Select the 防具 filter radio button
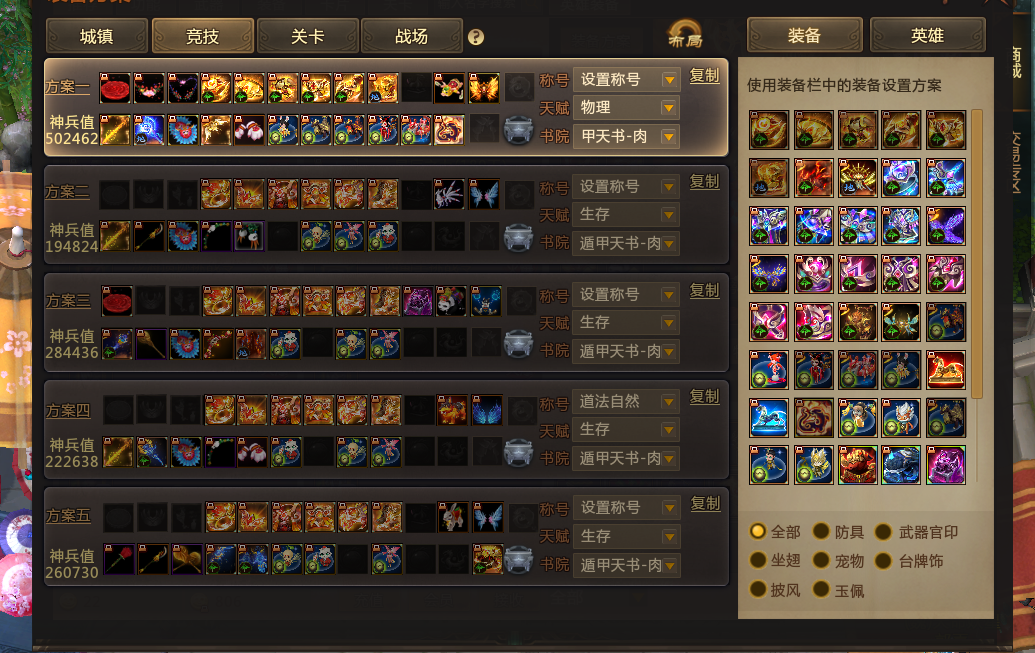Image resolution: width=1035 pixels, height=653 pixels. 821,532
